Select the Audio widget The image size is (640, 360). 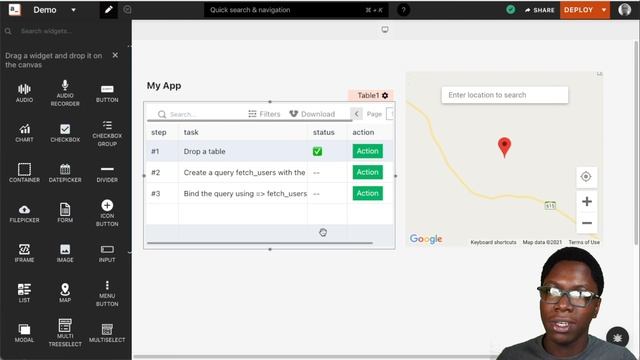click(x=24, y=93)
